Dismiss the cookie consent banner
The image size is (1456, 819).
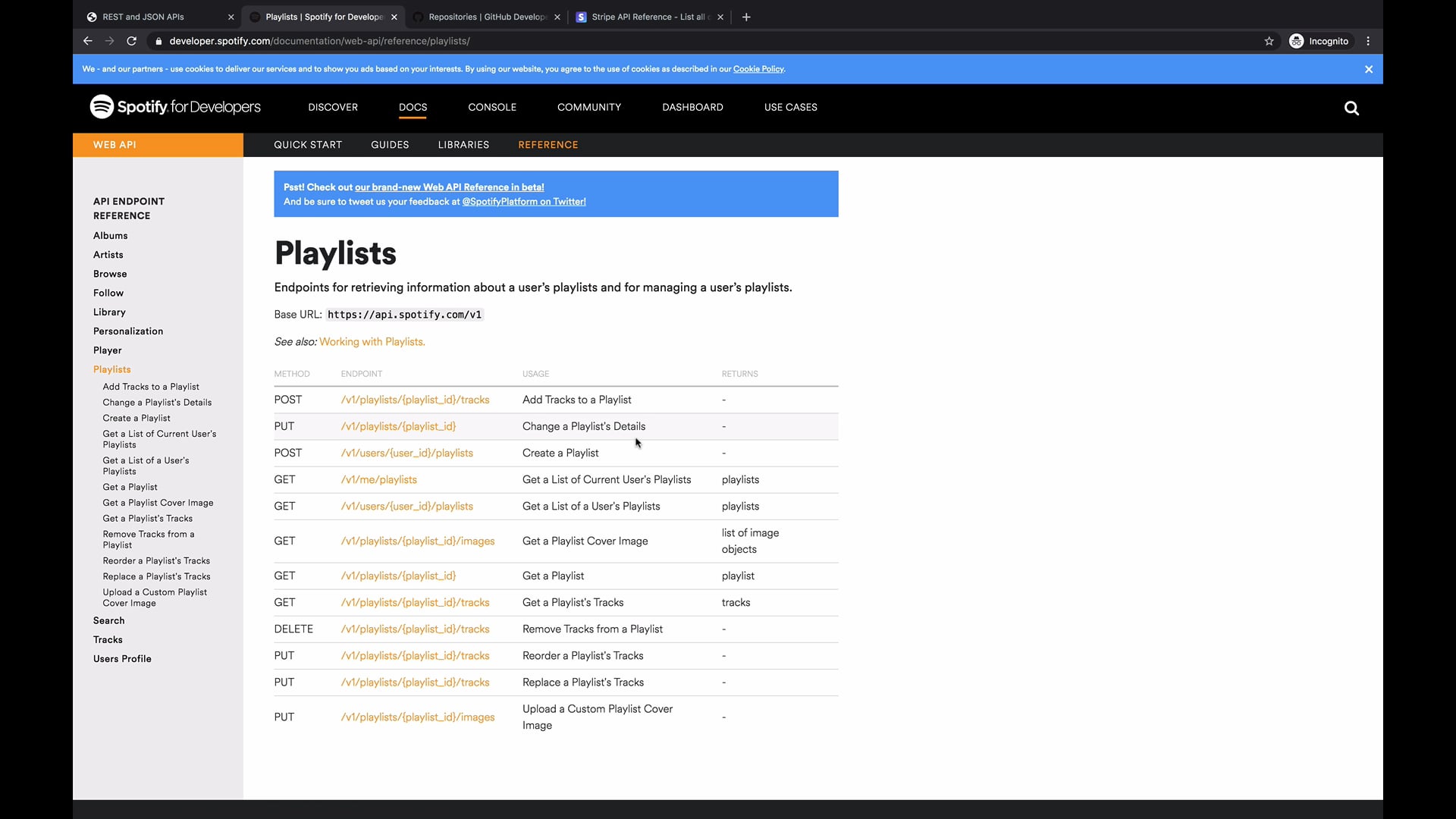tap(1369, 69)
